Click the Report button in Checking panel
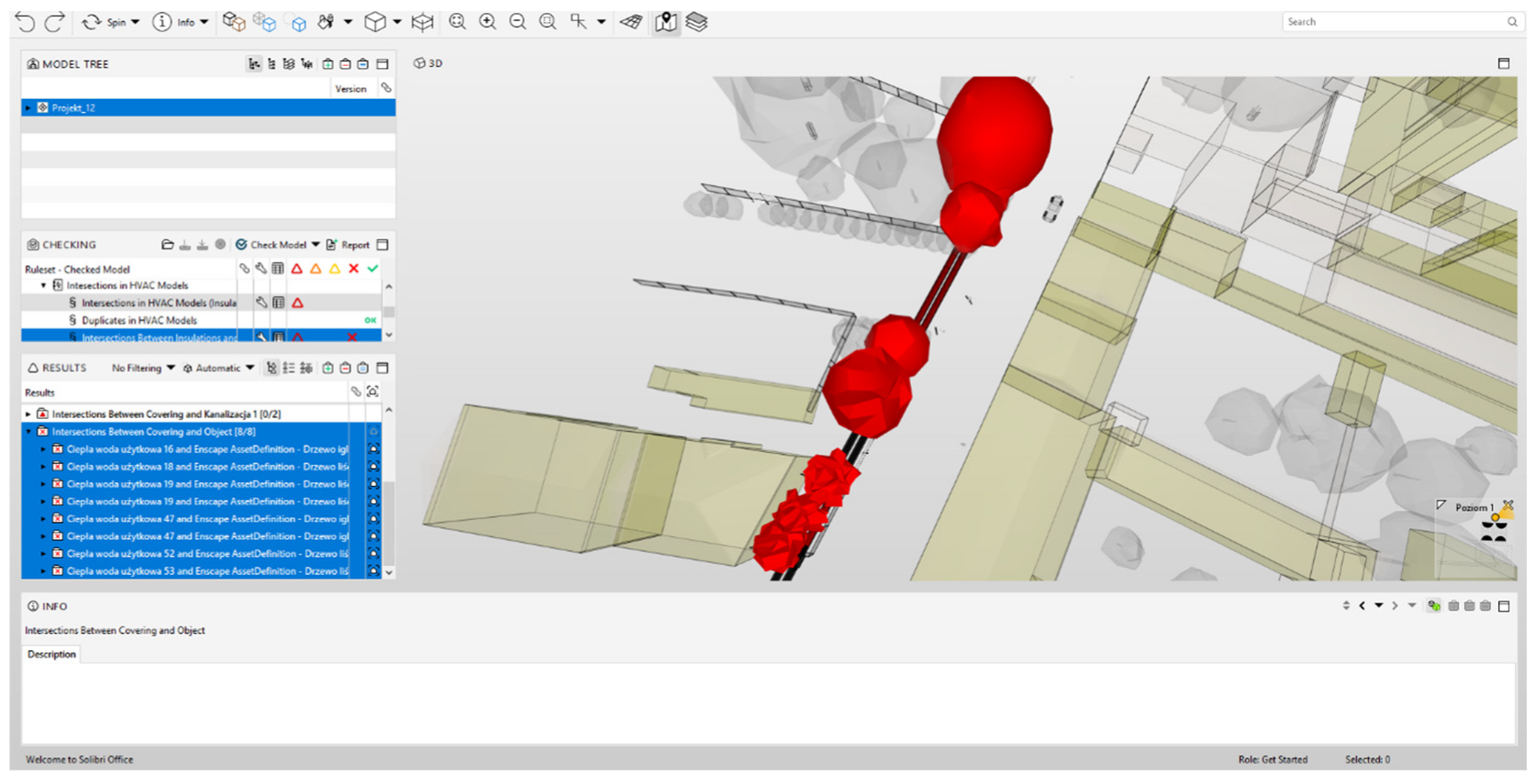Viewport: 1535px width, 784px height. (348, 245)
